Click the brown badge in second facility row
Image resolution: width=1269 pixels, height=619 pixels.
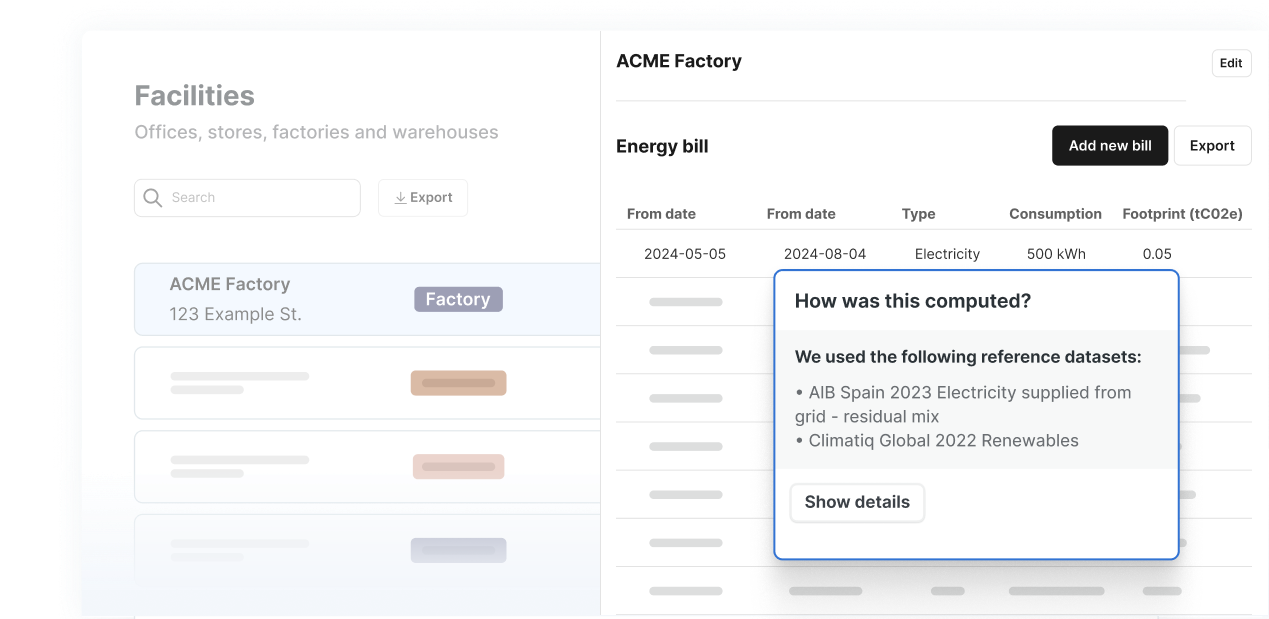pyautogui.click(x=458, y=383)
